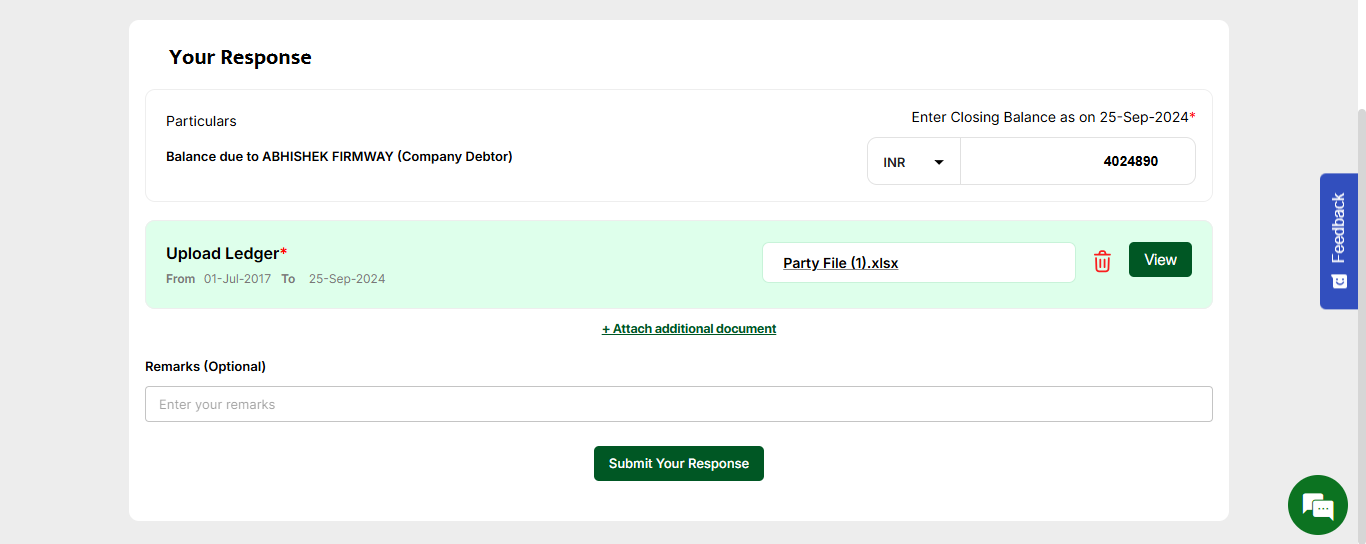Click into the Remarks text box
Viewport: 1366px width, 544px height.
(x=678, y=404)
